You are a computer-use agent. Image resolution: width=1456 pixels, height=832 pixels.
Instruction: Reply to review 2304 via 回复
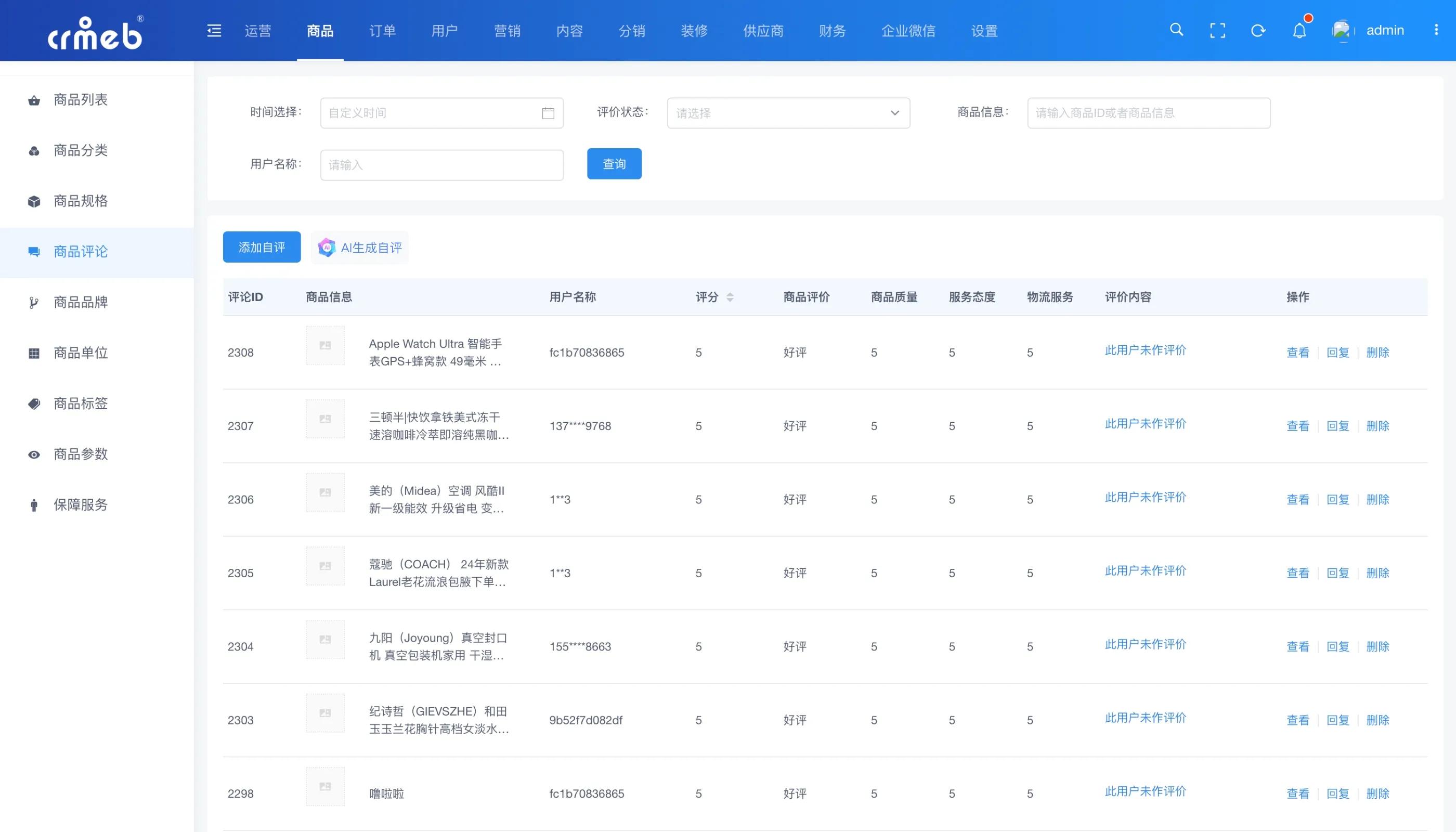(1338, 647)
